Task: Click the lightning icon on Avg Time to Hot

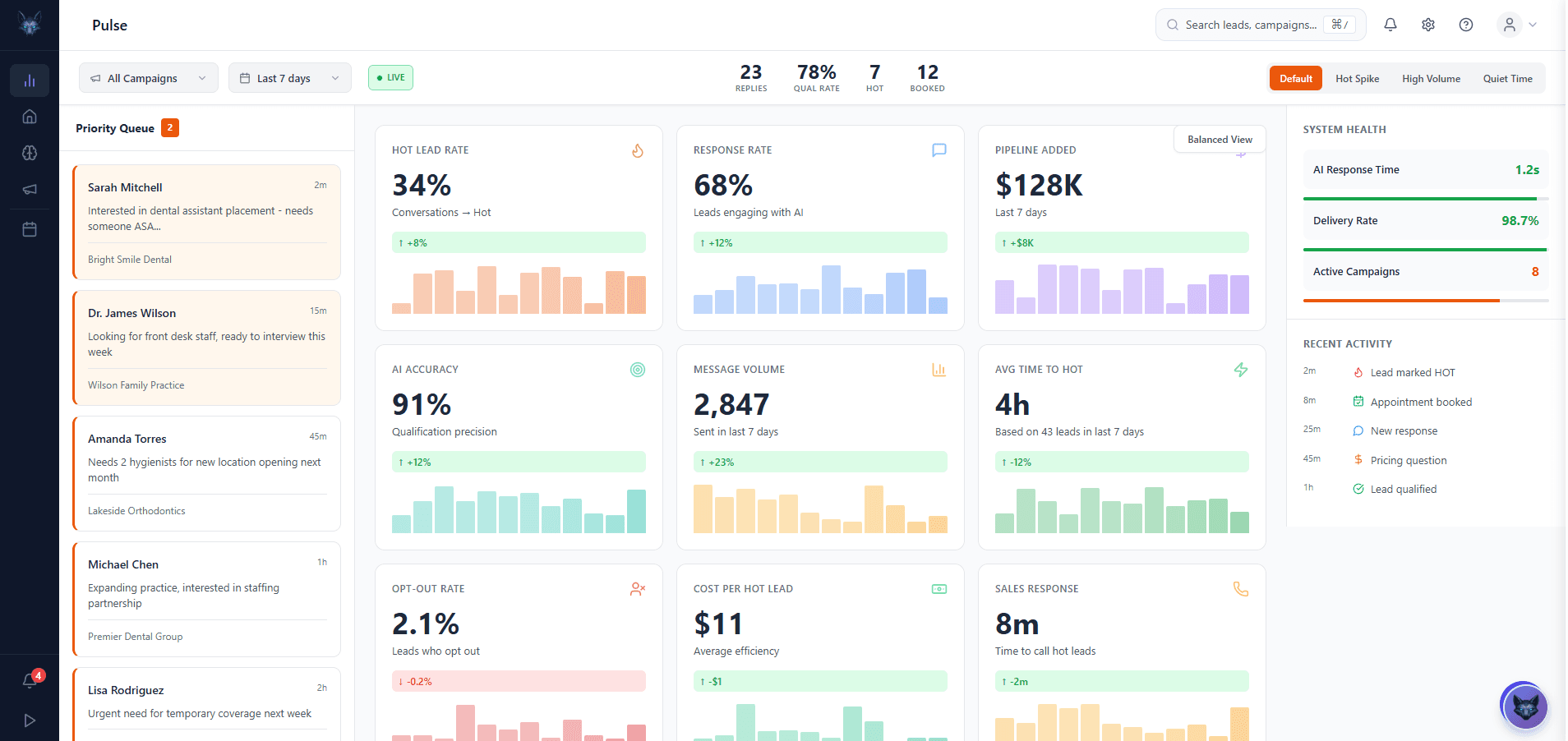Action: pyautogui.click(x=1241, y=370)
